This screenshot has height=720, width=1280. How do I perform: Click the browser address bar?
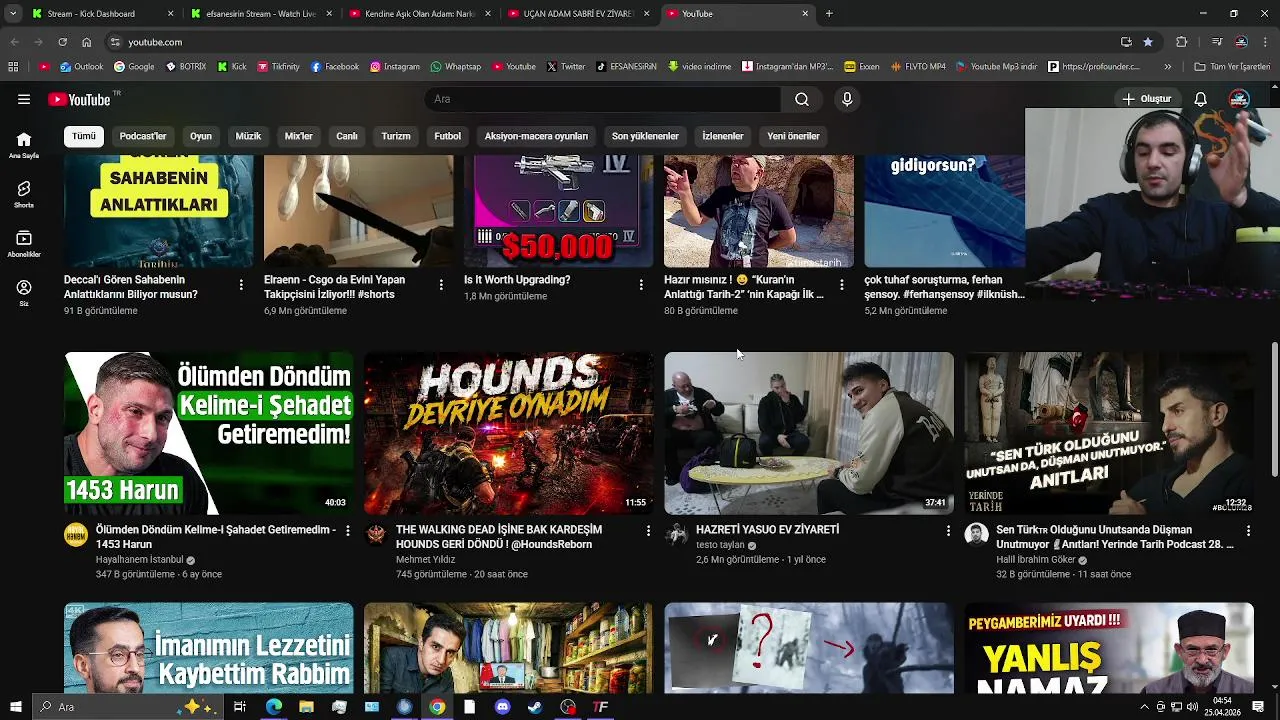(x=610, y=42)
